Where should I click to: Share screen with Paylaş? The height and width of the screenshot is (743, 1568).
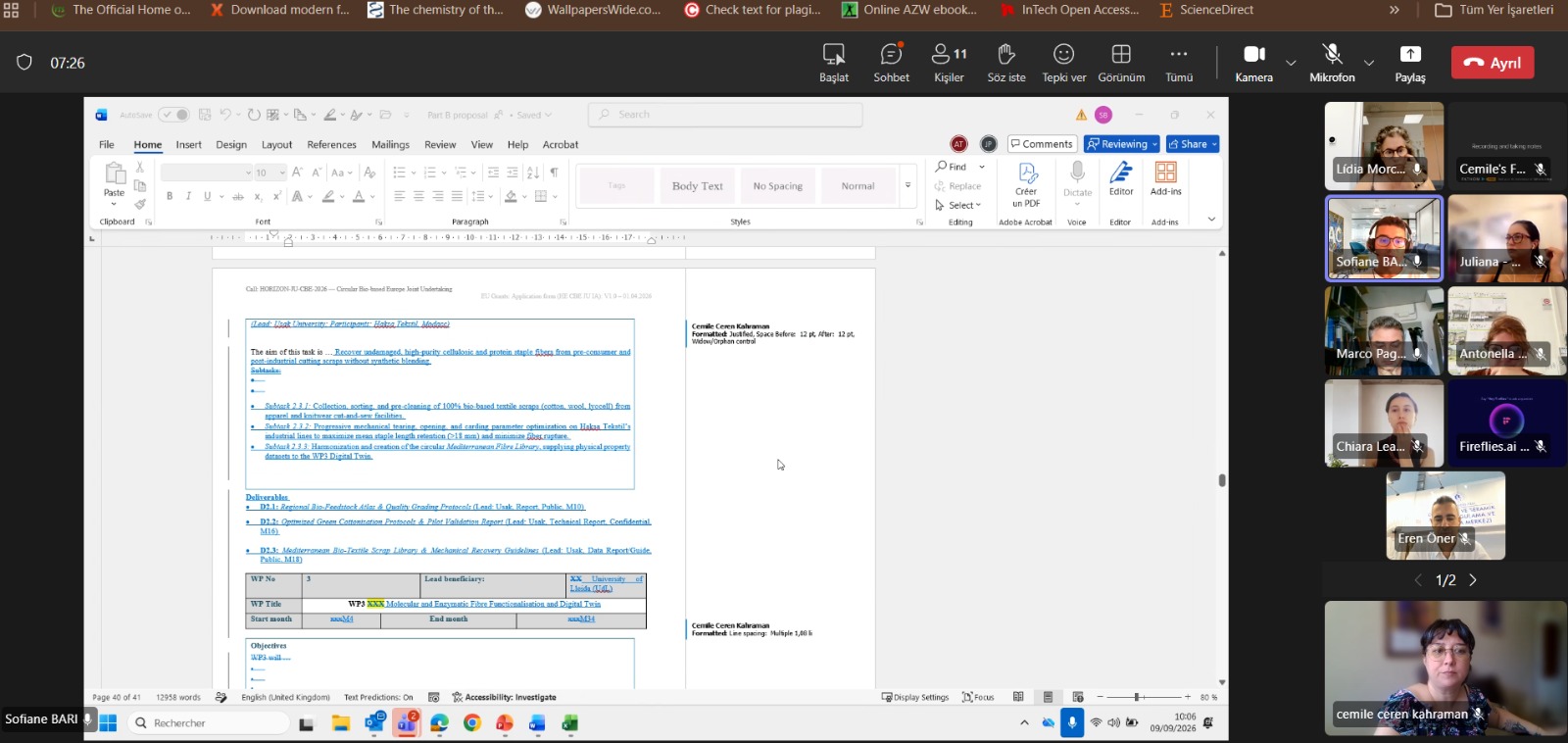pos(1410,63)
